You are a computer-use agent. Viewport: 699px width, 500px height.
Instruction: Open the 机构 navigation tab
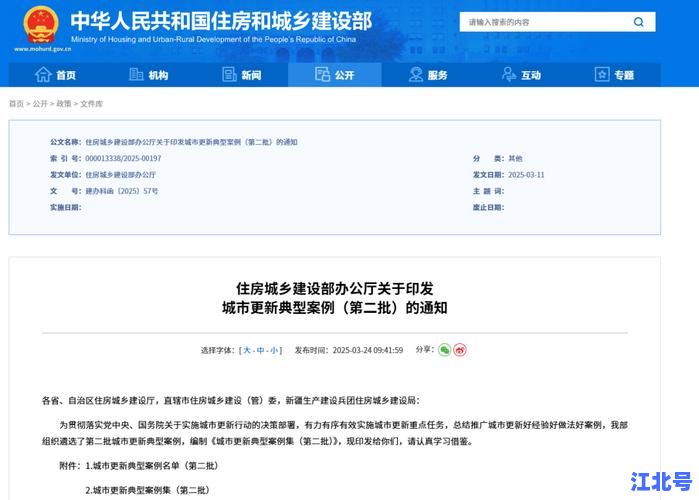point(148,75)
